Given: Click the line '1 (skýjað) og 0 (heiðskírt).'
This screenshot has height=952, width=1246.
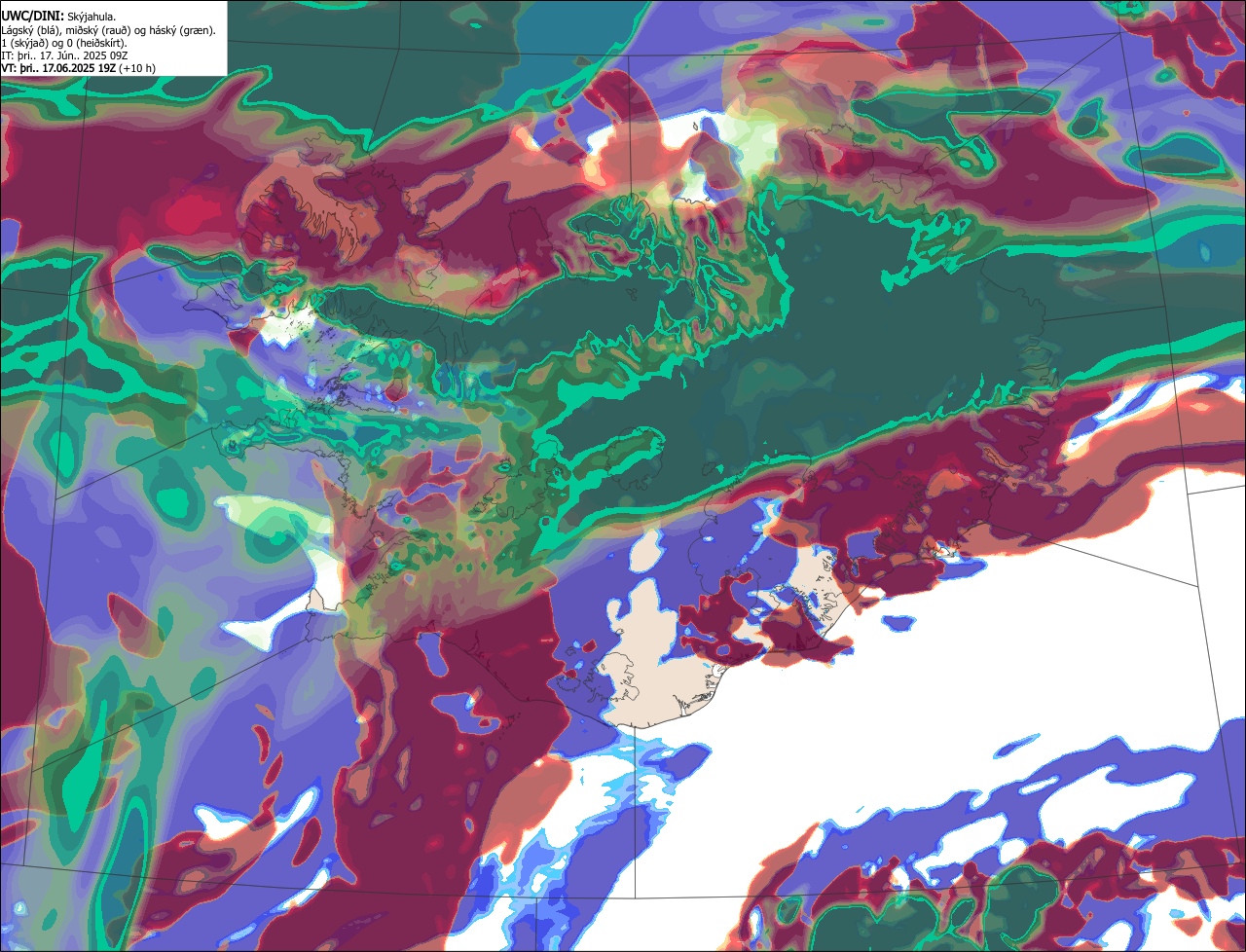Looking at the screenshot, I should tap(64, 43).
